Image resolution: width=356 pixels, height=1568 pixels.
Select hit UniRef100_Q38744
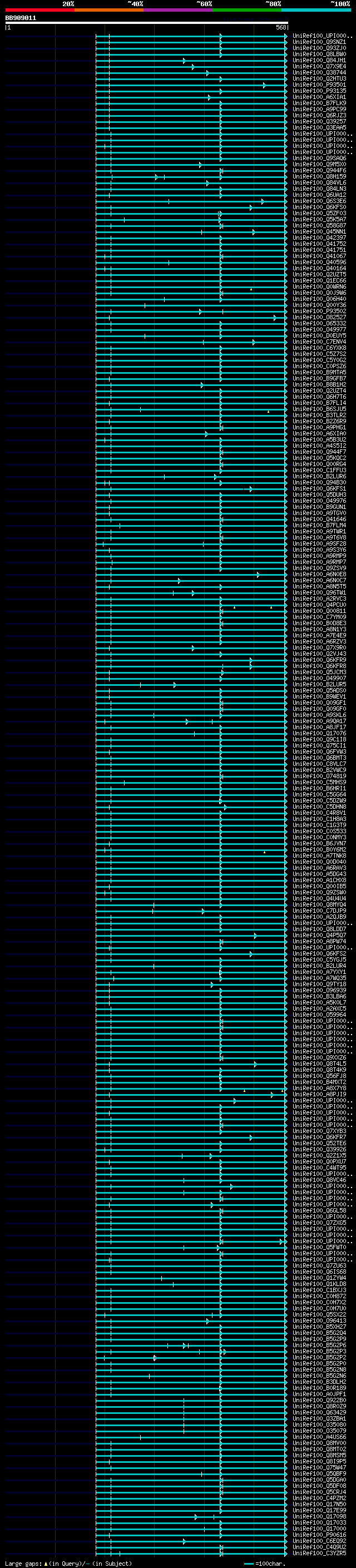(x=319, y=72)
